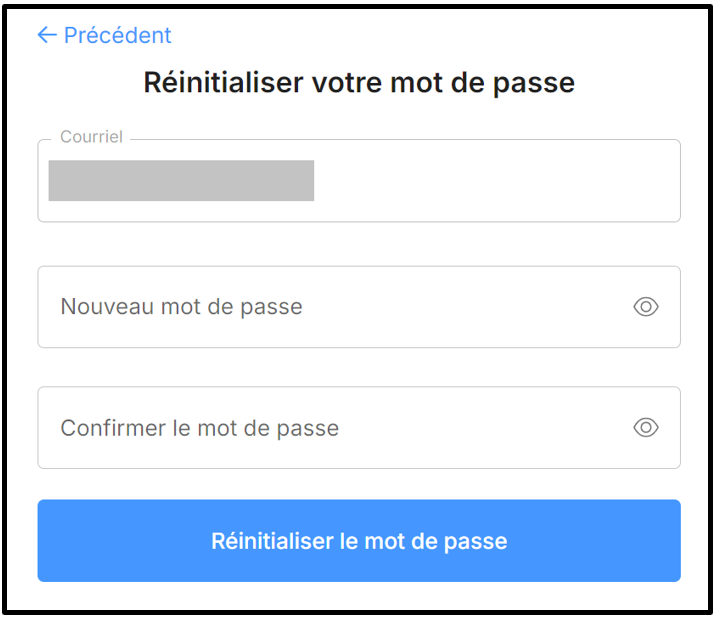Click into the Nouveau mot de passe field
This screenshot has width=717, height=617.
tap(330, 307)
